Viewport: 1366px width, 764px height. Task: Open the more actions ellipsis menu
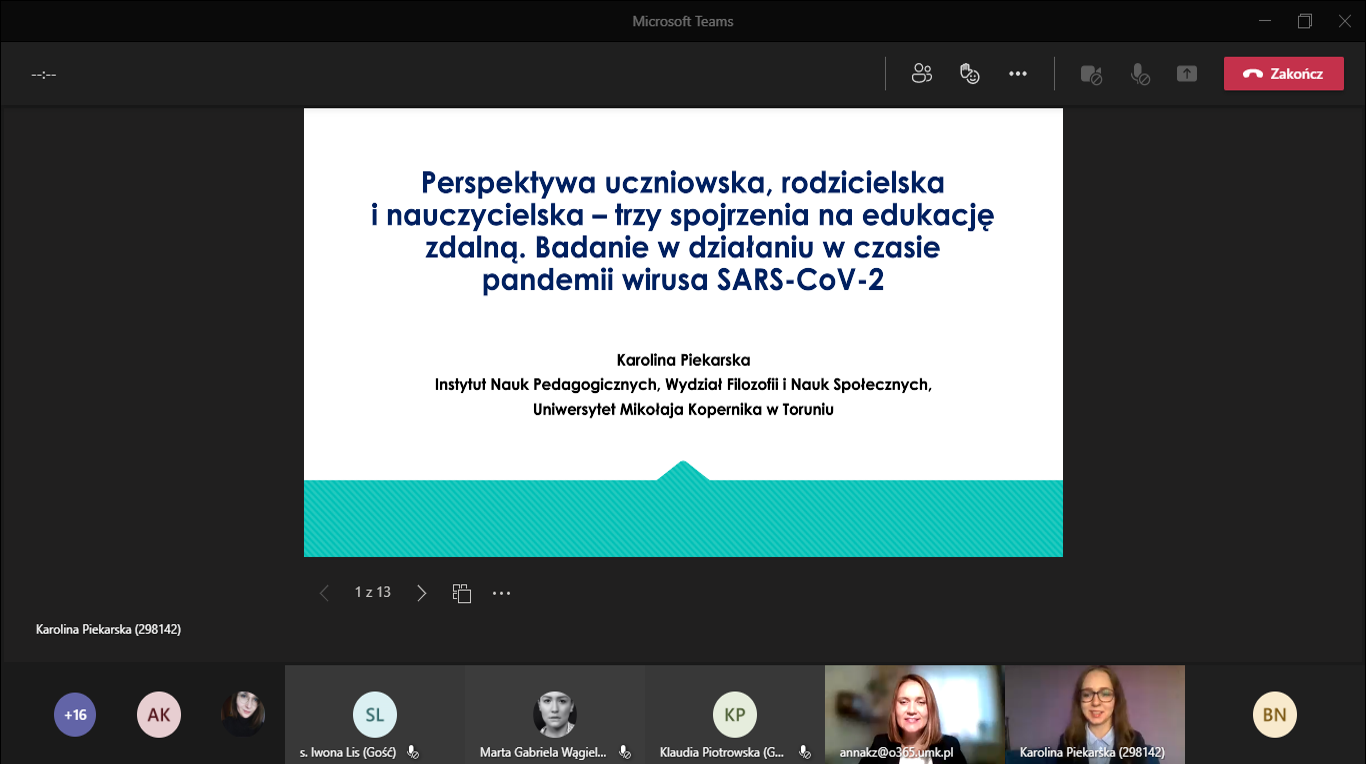(x=1018, y=73)
